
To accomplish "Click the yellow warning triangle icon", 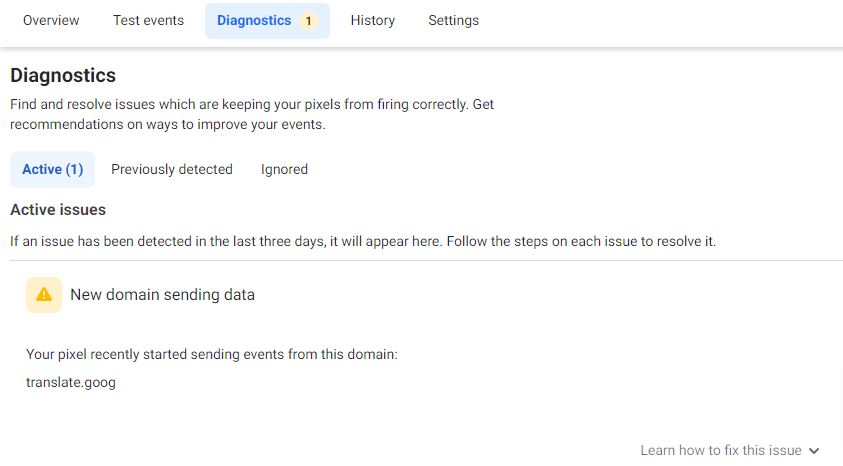I will coord(44,295).
